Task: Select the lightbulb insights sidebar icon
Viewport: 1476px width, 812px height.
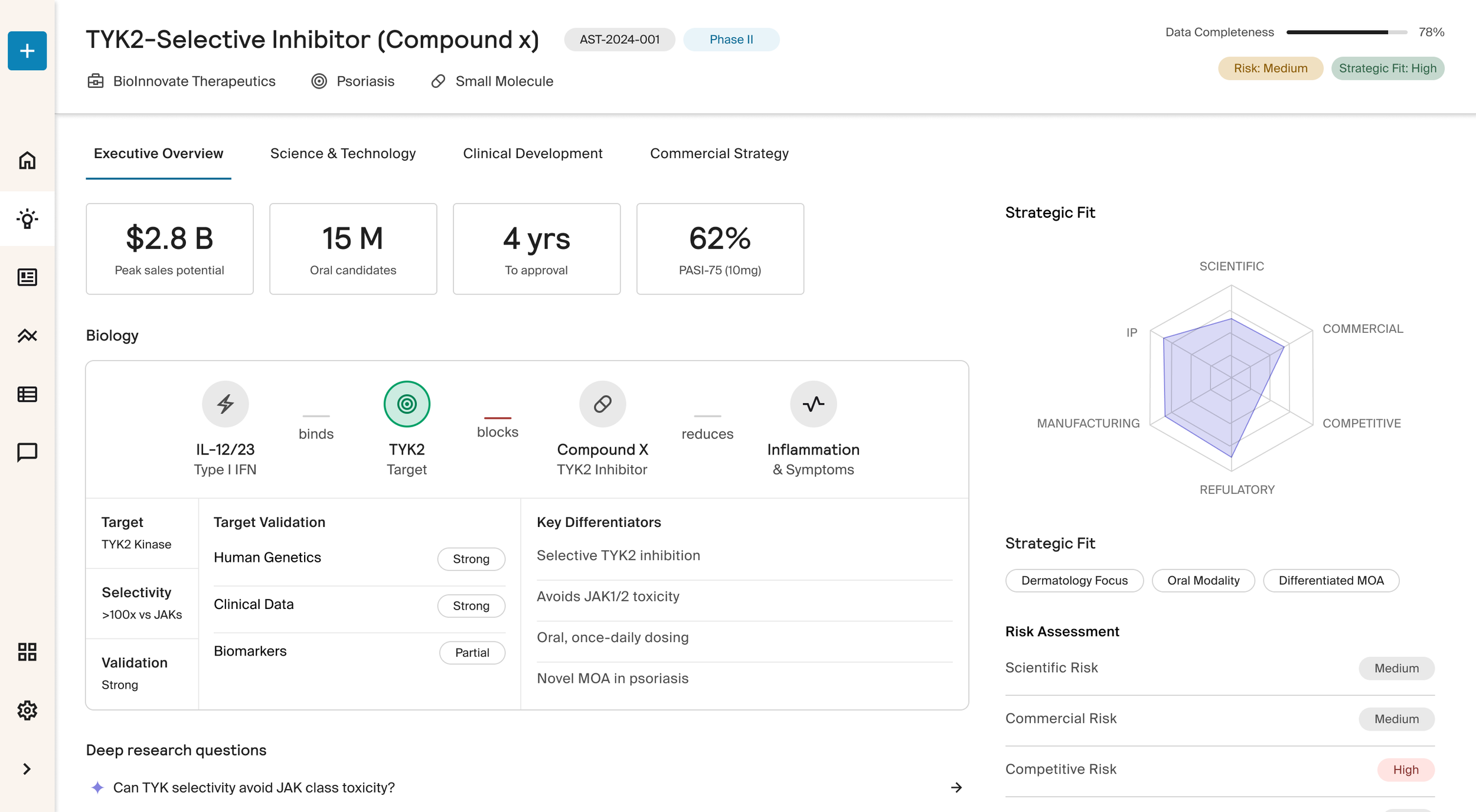Action: click(27, 219)
